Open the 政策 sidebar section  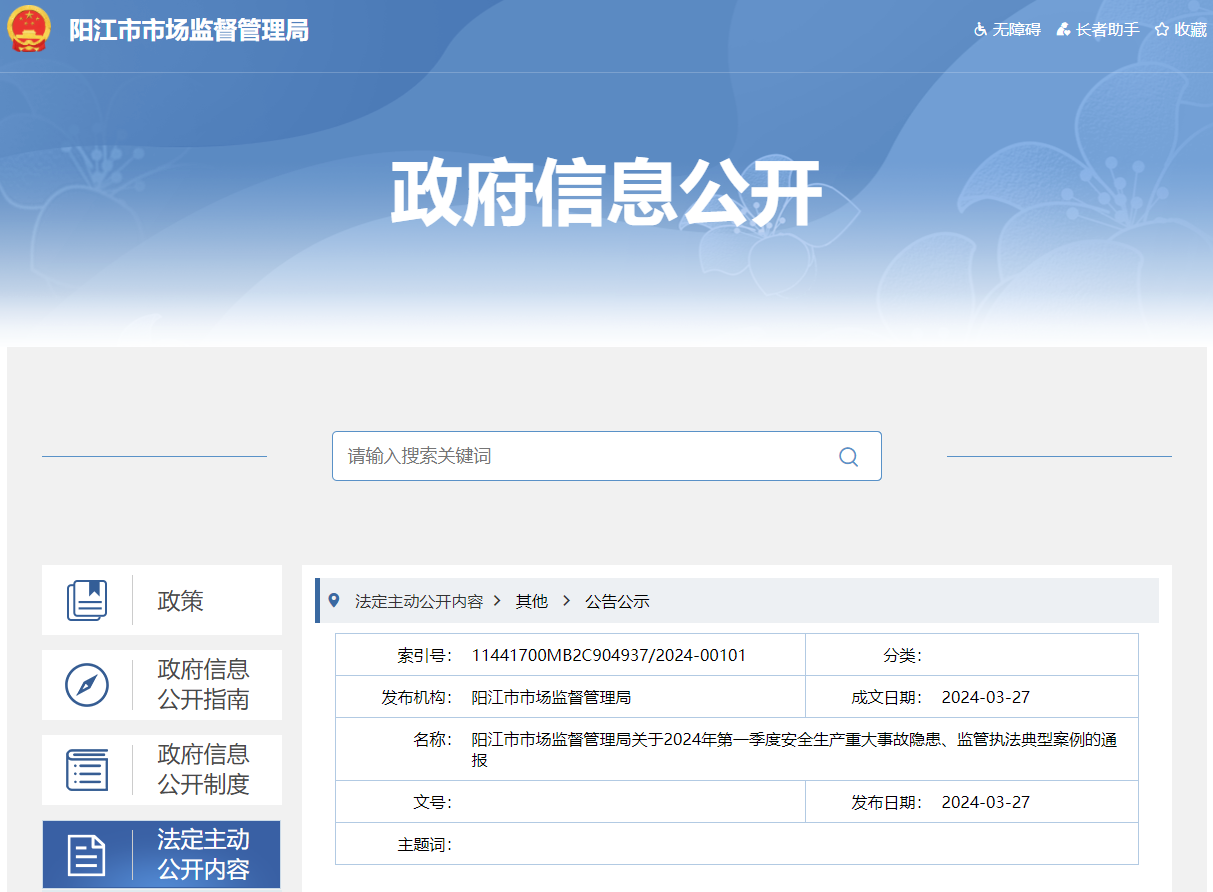pos(180,601)
